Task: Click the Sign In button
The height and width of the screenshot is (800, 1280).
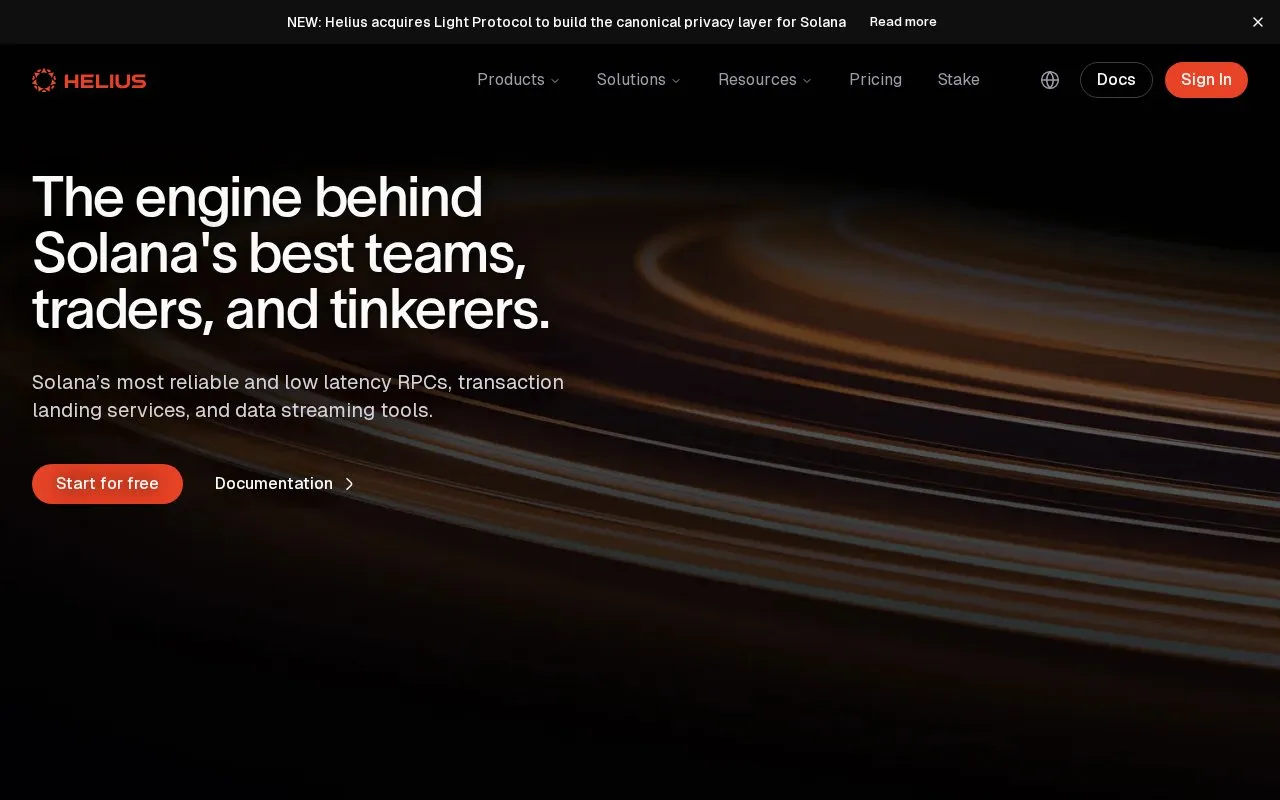Action: tap(1206, 80)
